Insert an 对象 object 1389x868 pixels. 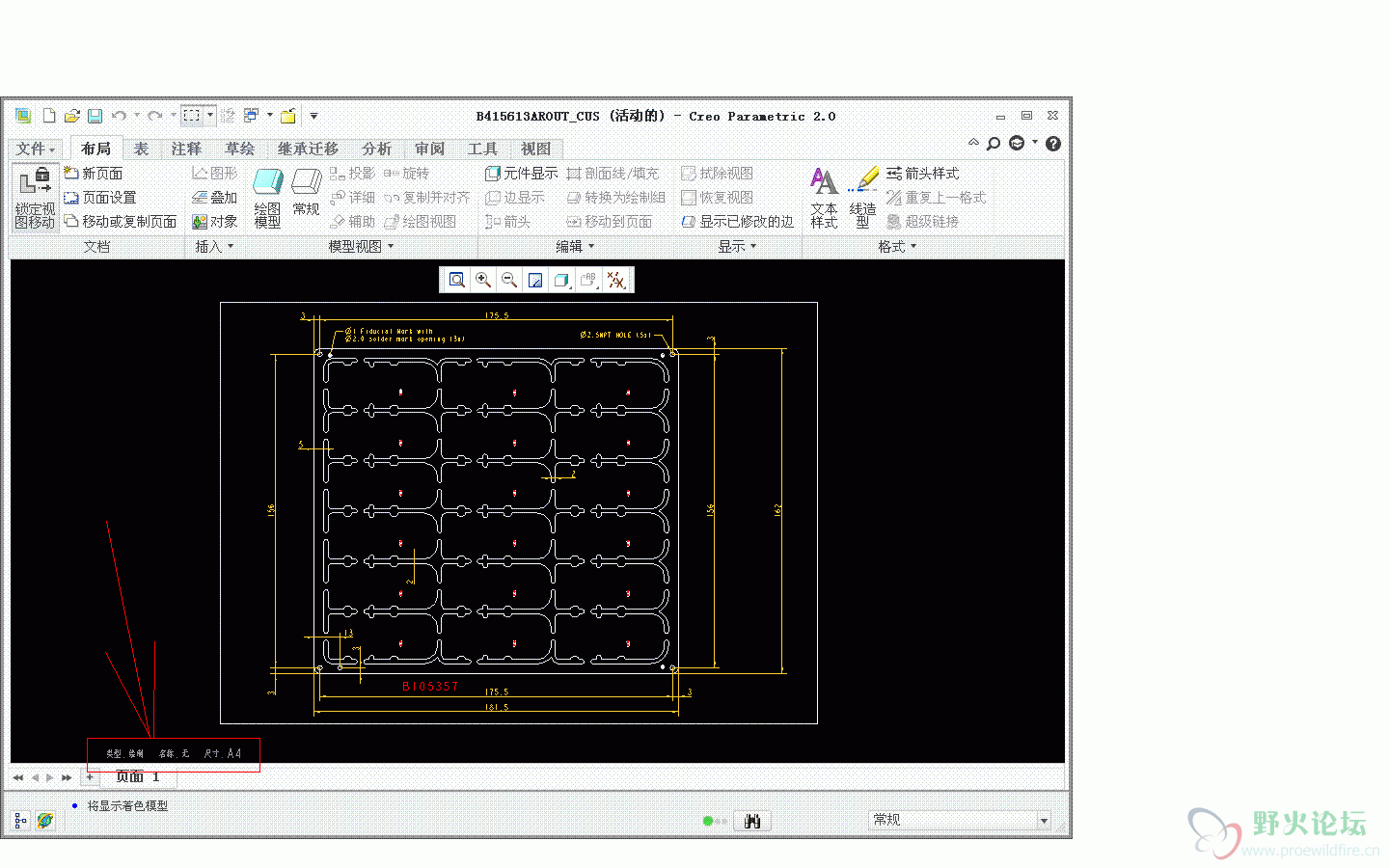214,221
